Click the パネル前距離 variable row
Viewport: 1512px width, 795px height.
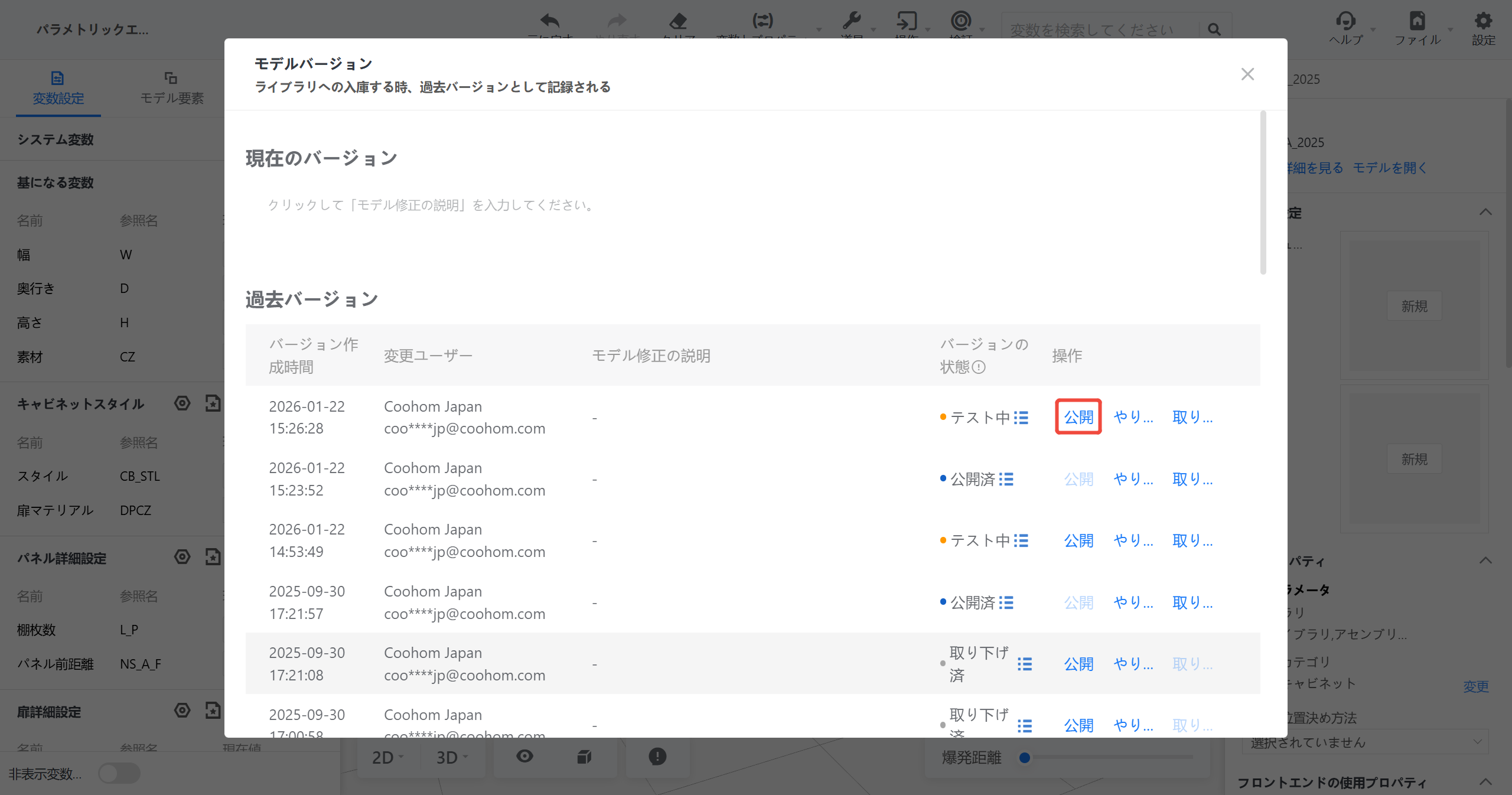coord(112,664)
